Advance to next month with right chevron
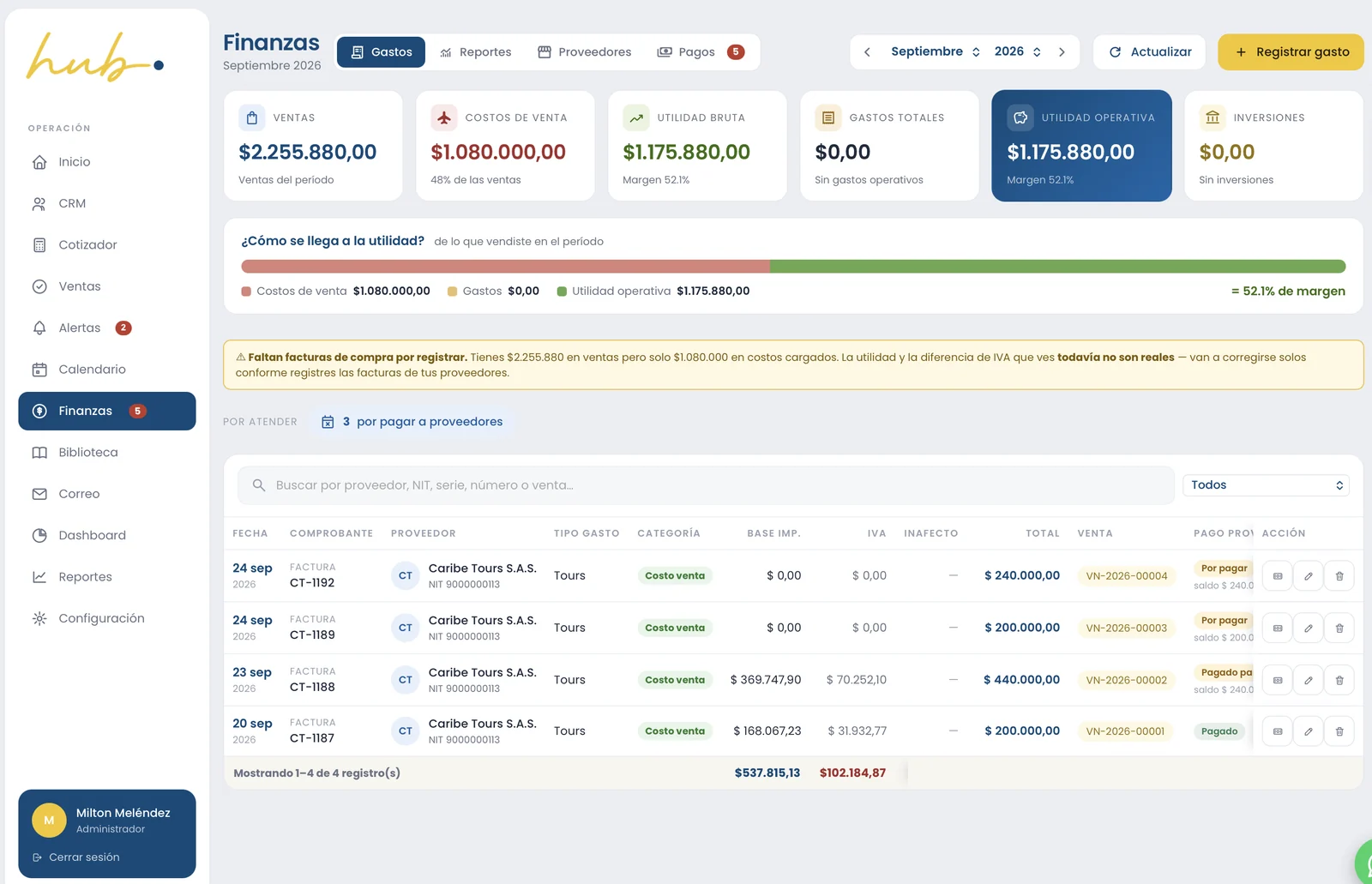Screen dimensions: 1372x884 [x=1062, y=52]
